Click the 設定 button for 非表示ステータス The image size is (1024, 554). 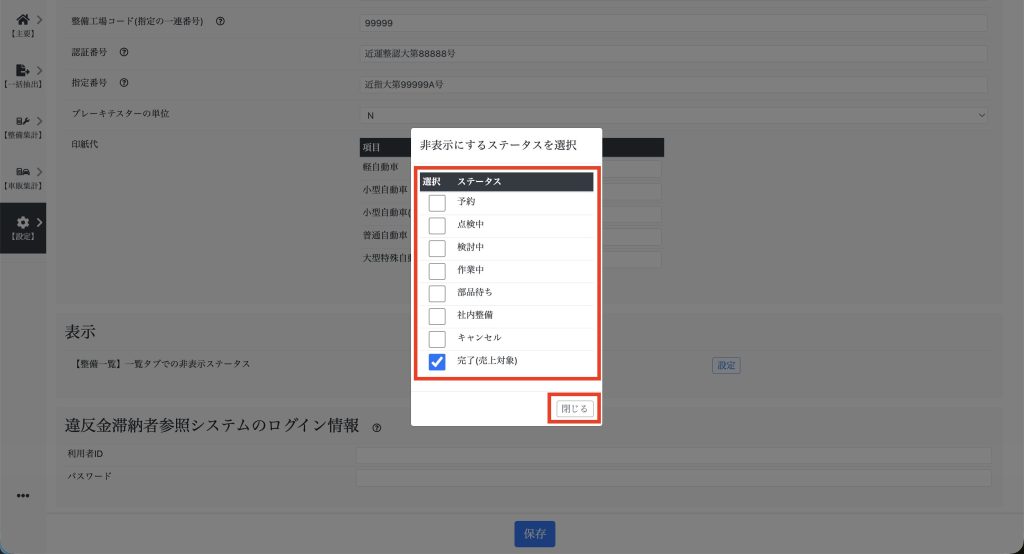pos(726,365)
